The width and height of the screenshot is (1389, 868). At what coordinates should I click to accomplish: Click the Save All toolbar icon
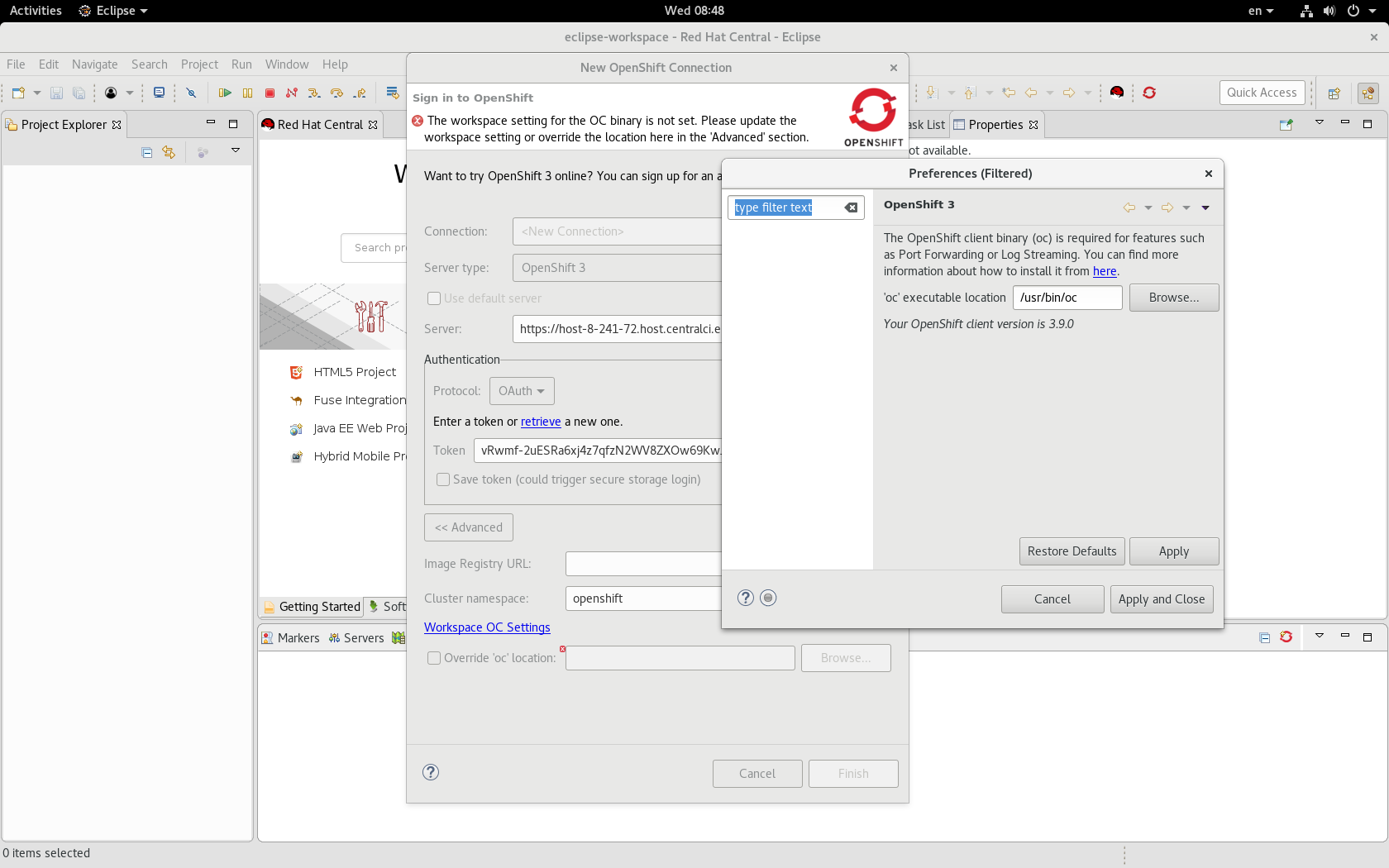pyautogui.click(x=79, y=93)
